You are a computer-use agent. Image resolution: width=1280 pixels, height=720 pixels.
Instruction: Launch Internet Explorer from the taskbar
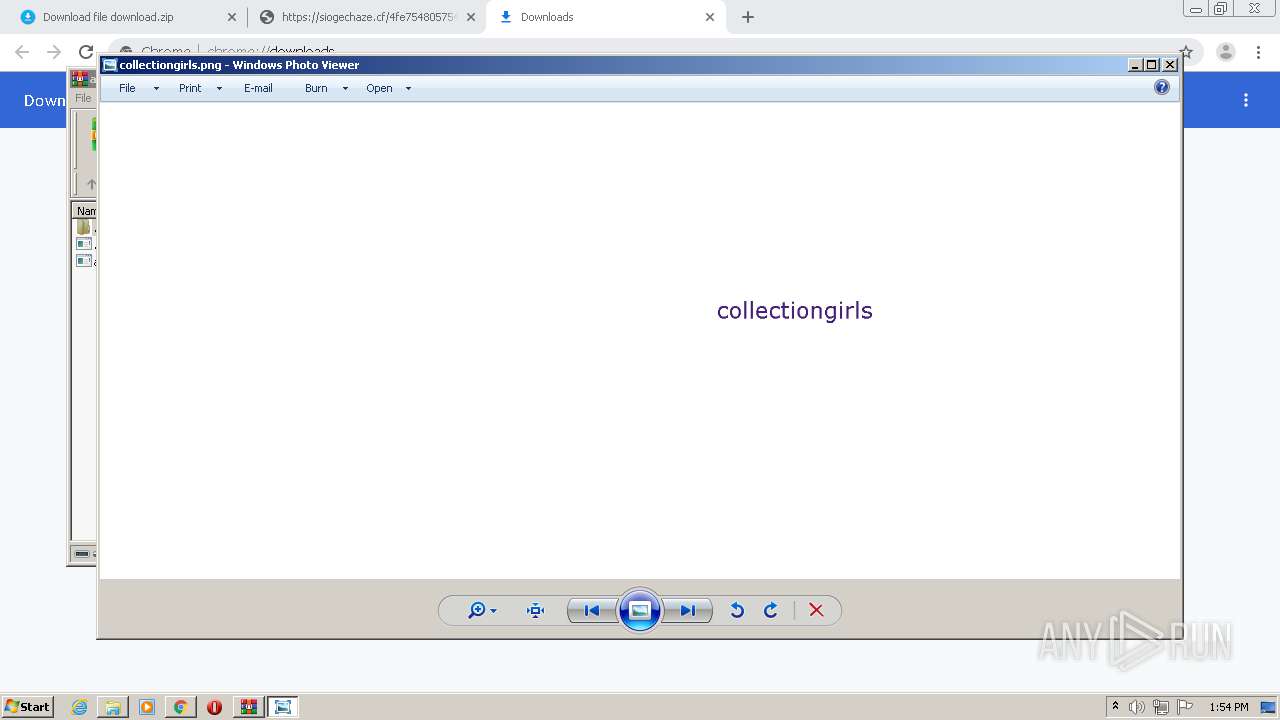[x=80, y=707]
